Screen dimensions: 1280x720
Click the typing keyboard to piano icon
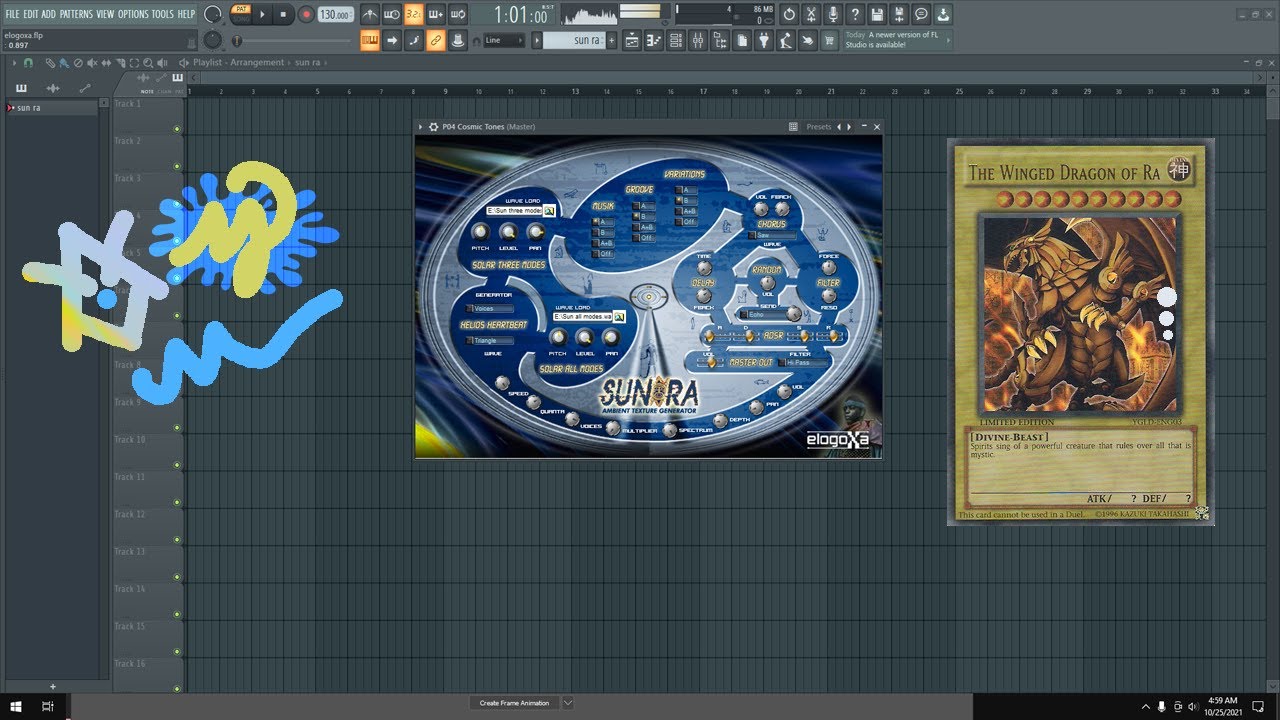tap(370, 41)
